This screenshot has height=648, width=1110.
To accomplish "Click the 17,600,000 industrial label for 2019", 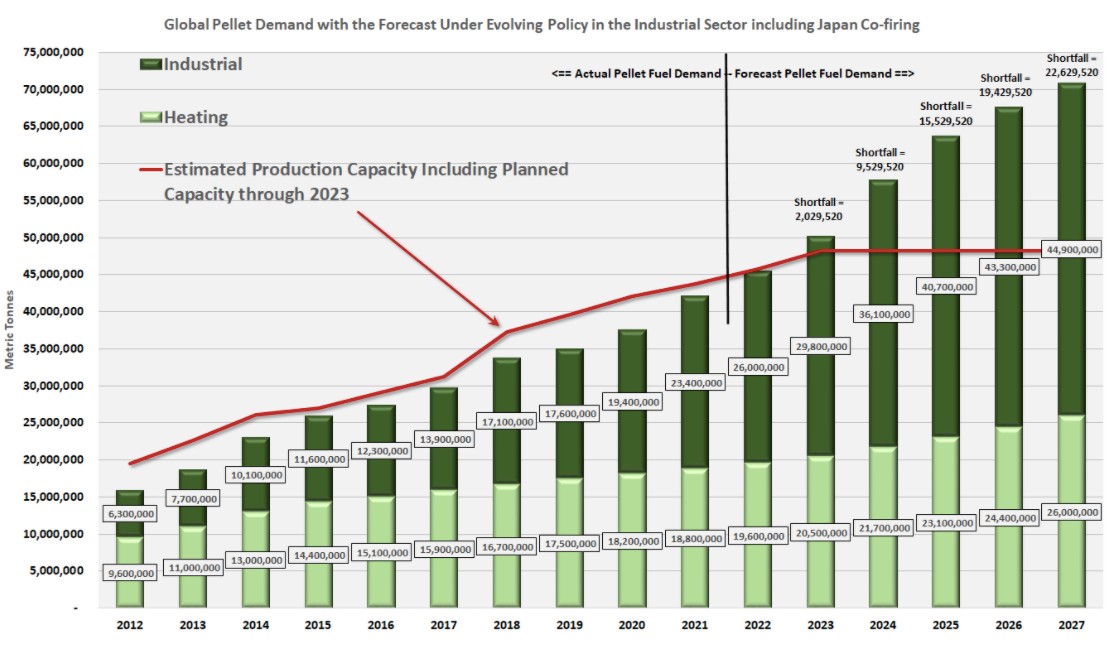I will pyautogui.click(x=571, y=414).
